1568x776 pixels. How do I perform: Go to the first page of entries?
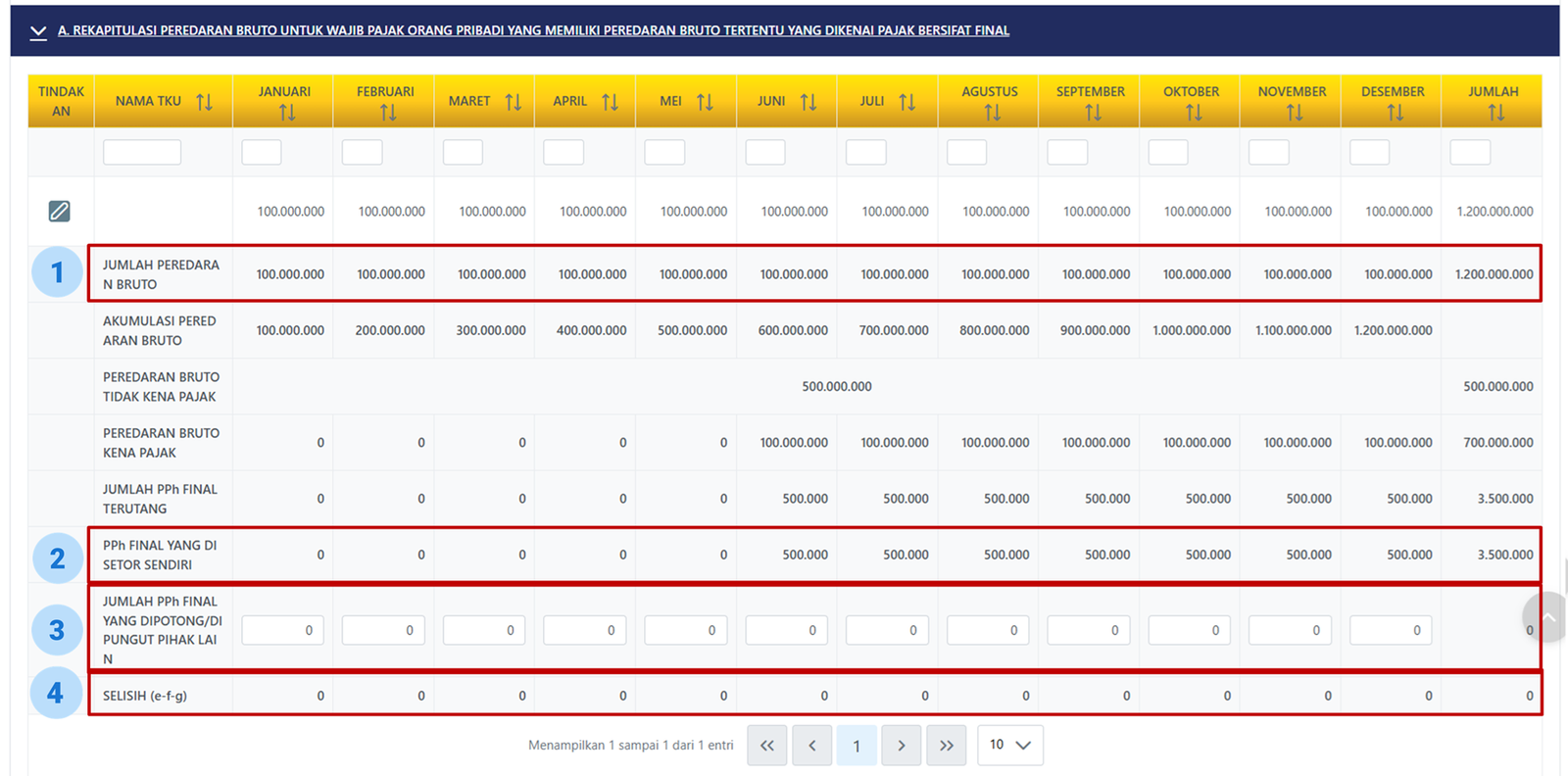click(x=766, y=746)
